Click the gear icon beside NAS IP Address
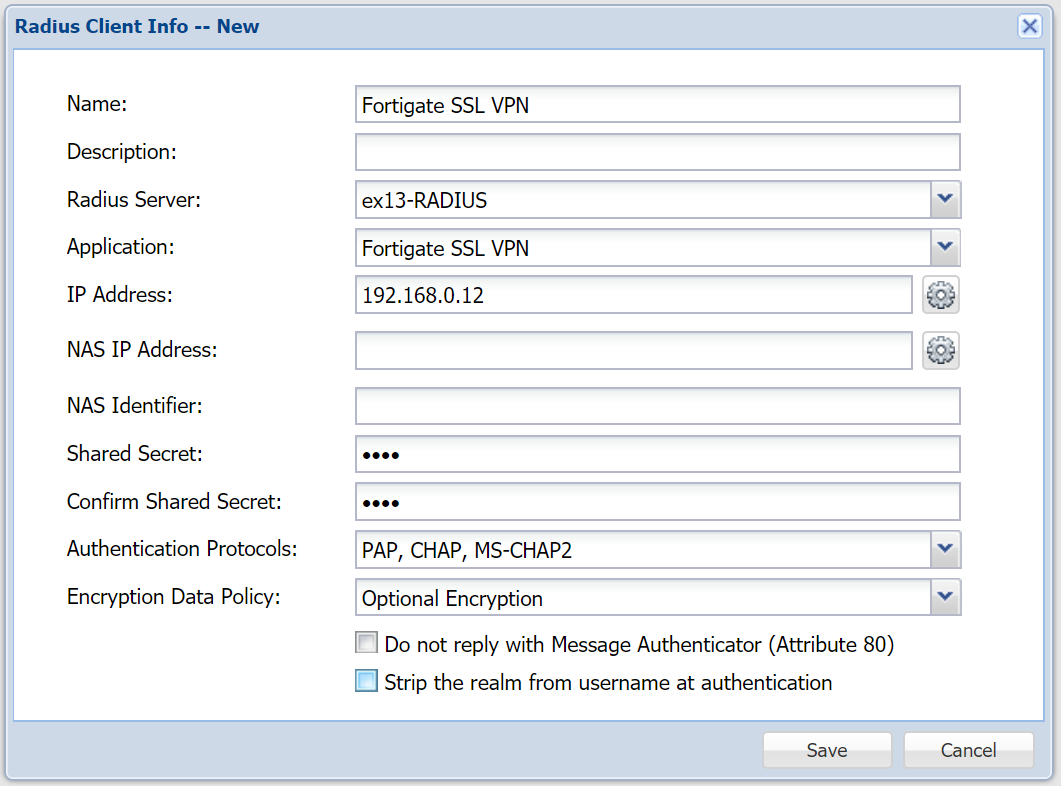 pyautogui.click(x=941, y=350)
